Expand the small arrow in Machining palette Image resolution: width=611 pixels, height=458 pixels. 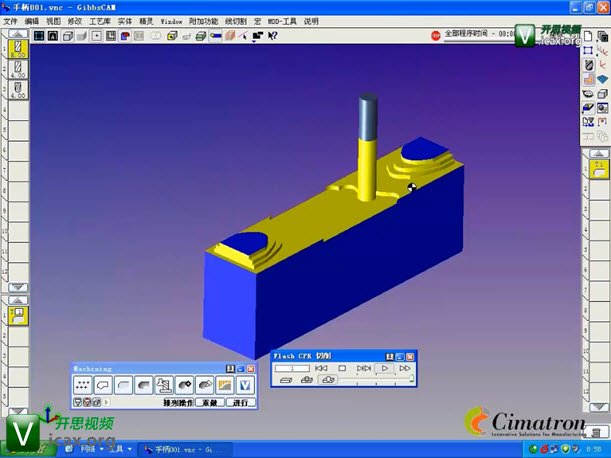point(107,402)
